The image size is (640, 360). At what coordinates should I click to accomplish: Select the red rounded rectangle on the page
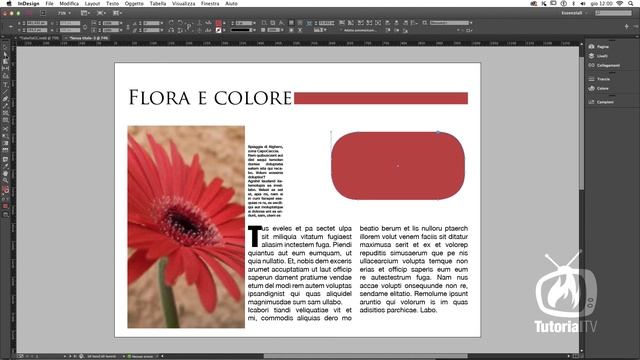(x=398, y=165)
